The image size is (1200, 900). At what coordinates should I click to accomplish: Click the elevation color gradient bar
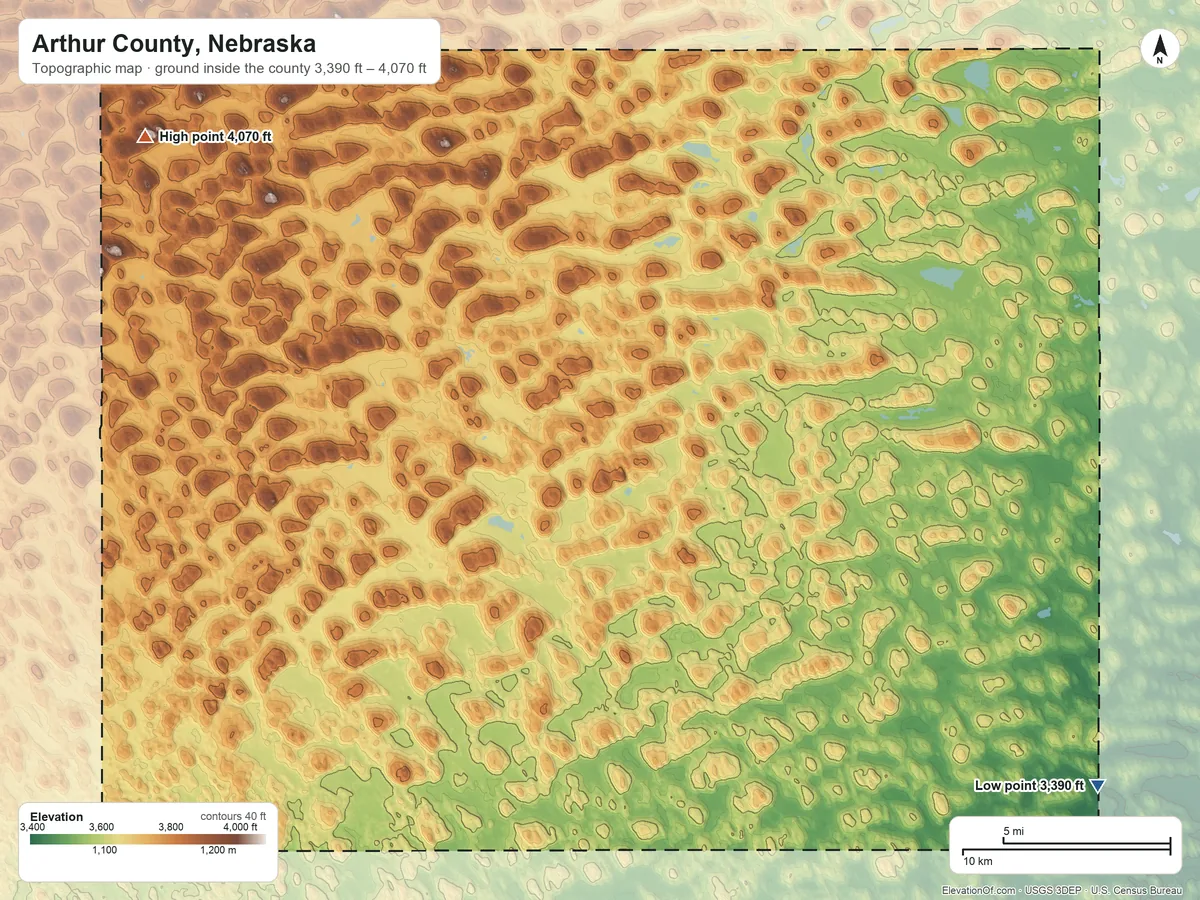[148, 838]
